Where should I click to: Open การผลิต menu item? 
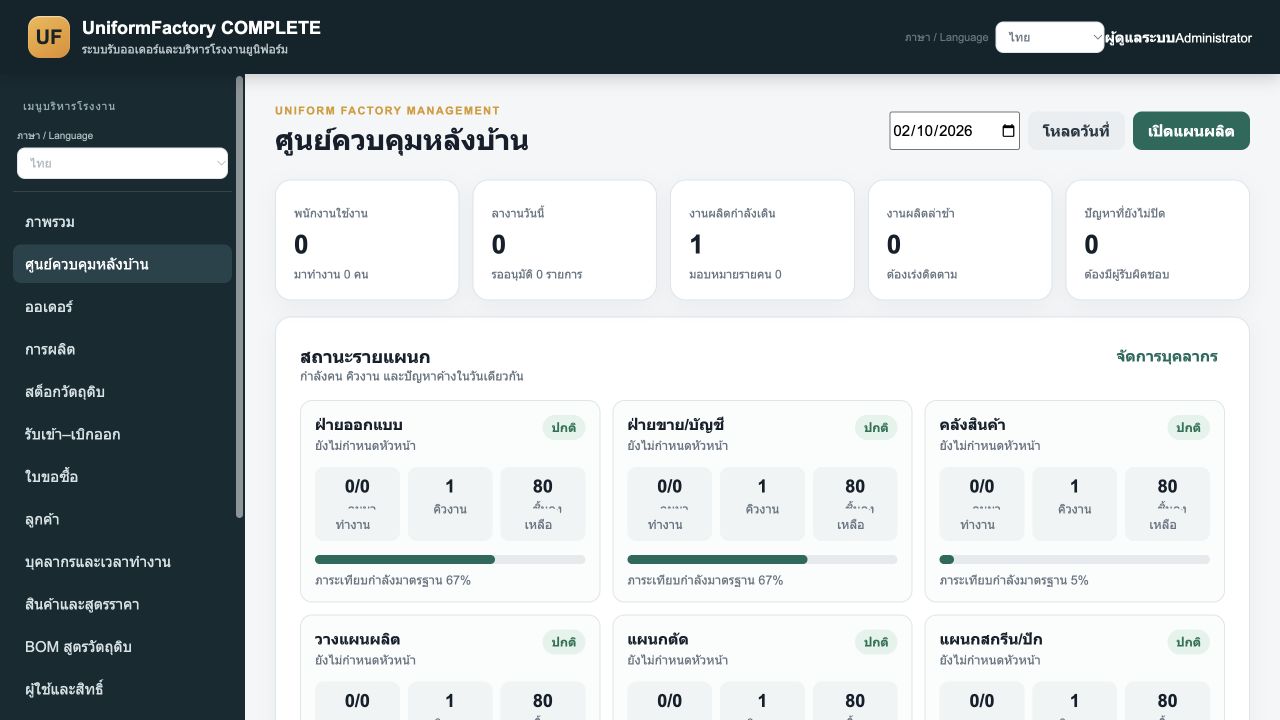tap(122, 349)
